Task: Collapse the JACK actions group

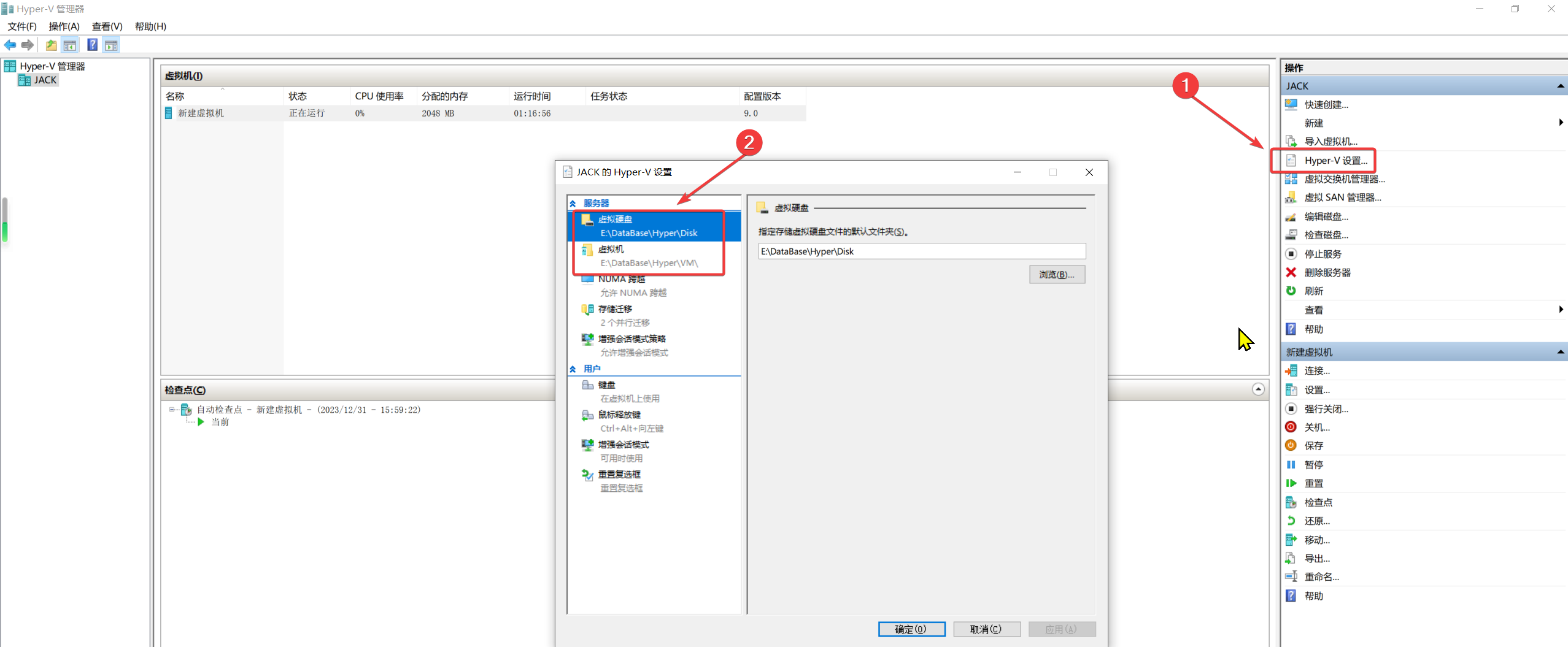Action: (x=1561, y=86)
